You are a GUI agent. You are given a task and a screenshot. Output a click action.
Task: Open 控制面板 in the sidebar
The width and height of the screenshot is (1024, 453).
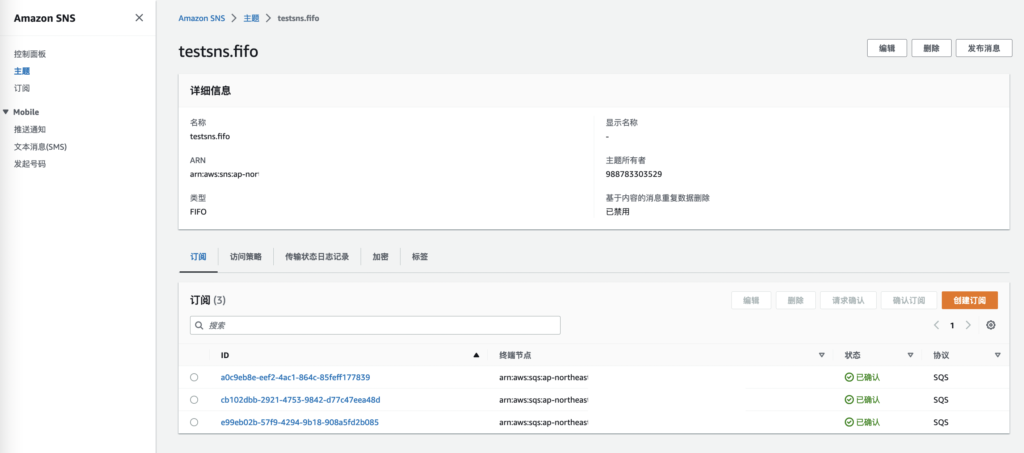30,54
